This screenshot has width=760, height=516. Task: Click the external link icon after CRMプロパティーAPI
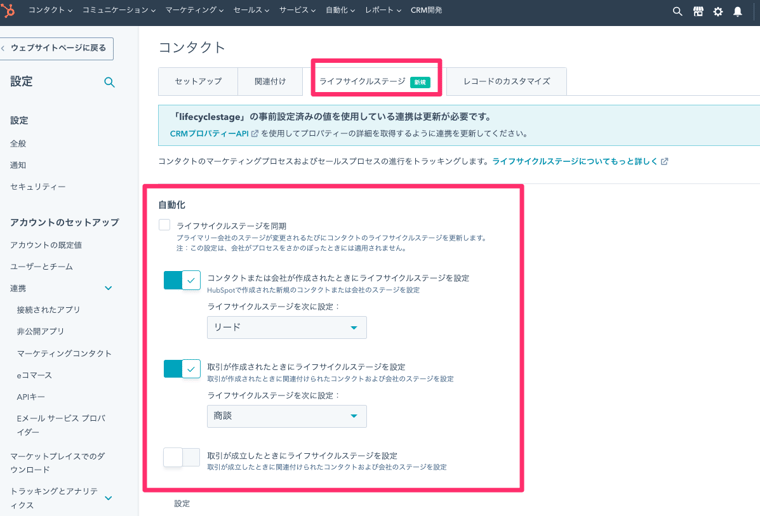[x=254, y=133]
